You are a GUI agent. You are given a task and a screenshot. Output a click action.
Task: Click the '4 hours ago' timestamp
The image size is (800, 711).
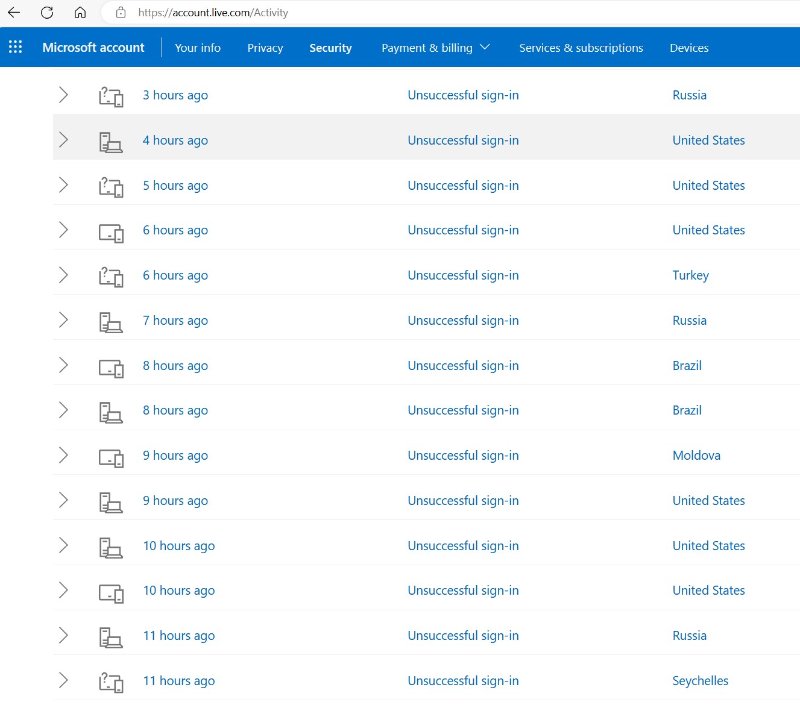175,140
